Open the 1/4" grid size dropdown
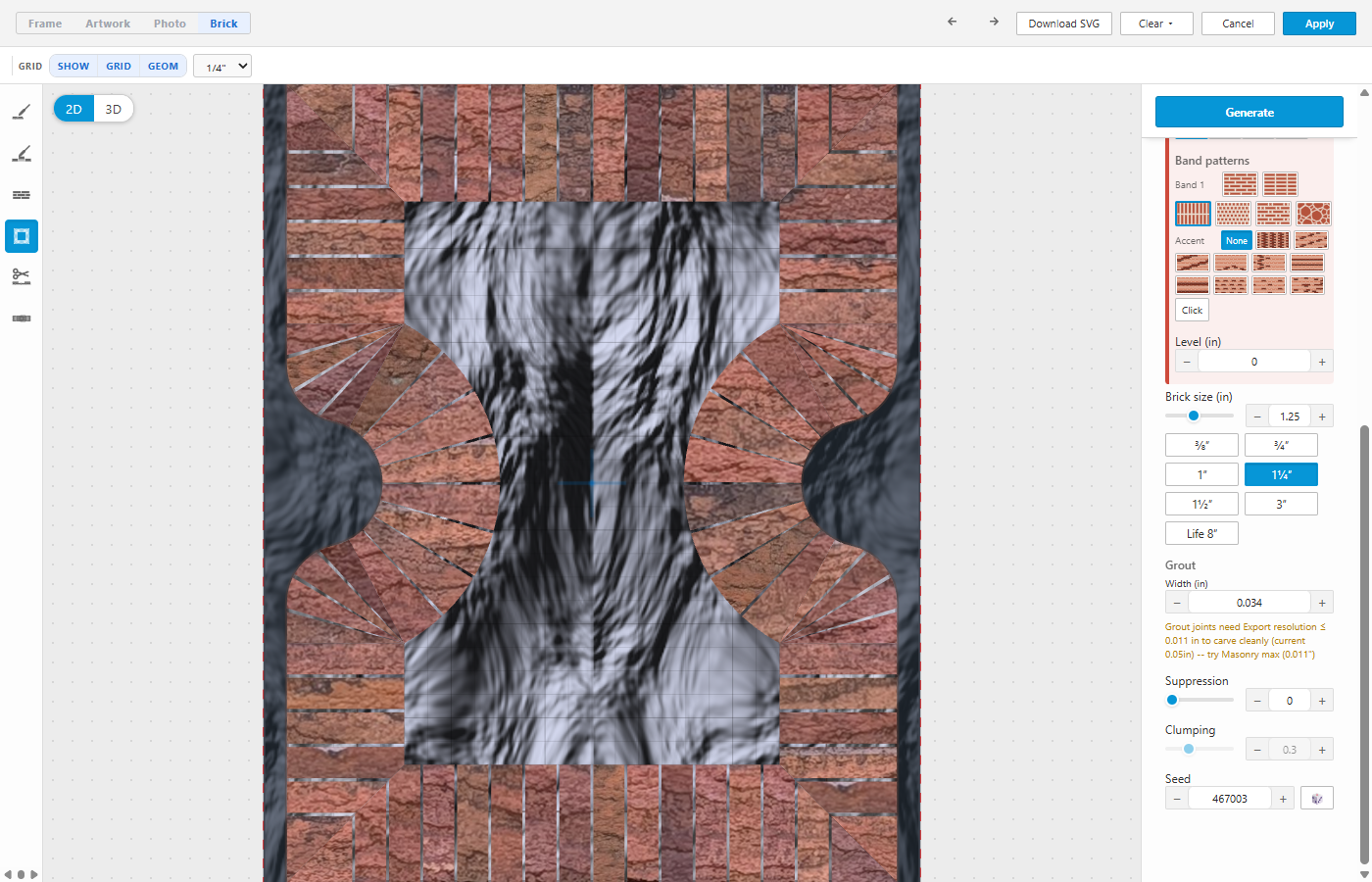Image resolution: width=1372 pixels, height=882 pixels. (222, 67)
